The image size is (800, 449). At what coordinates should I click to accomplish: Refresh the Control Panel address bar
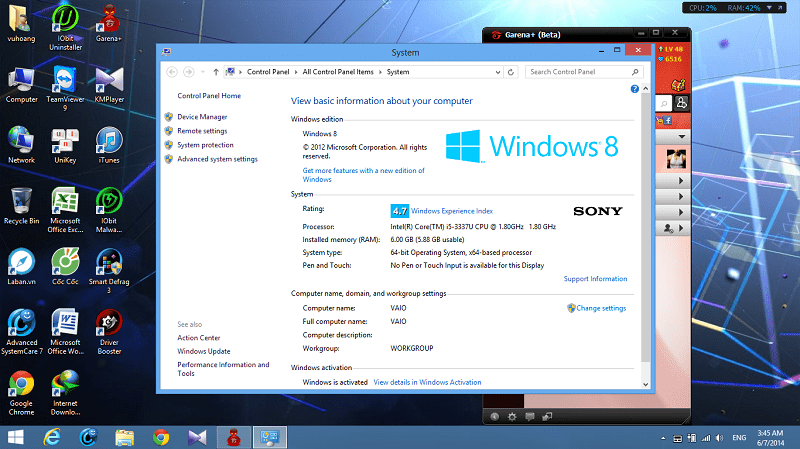[511, 72]
